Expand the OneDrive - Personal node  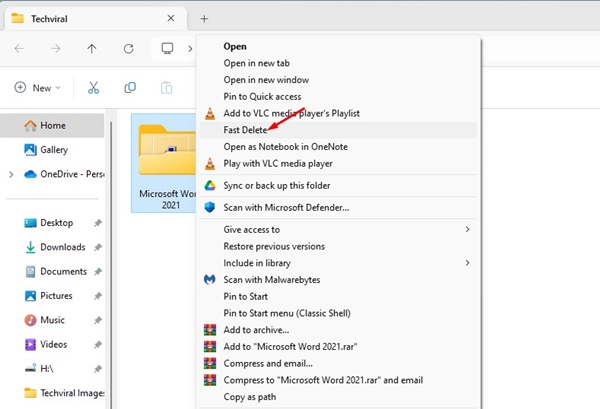tap(11, 174)
